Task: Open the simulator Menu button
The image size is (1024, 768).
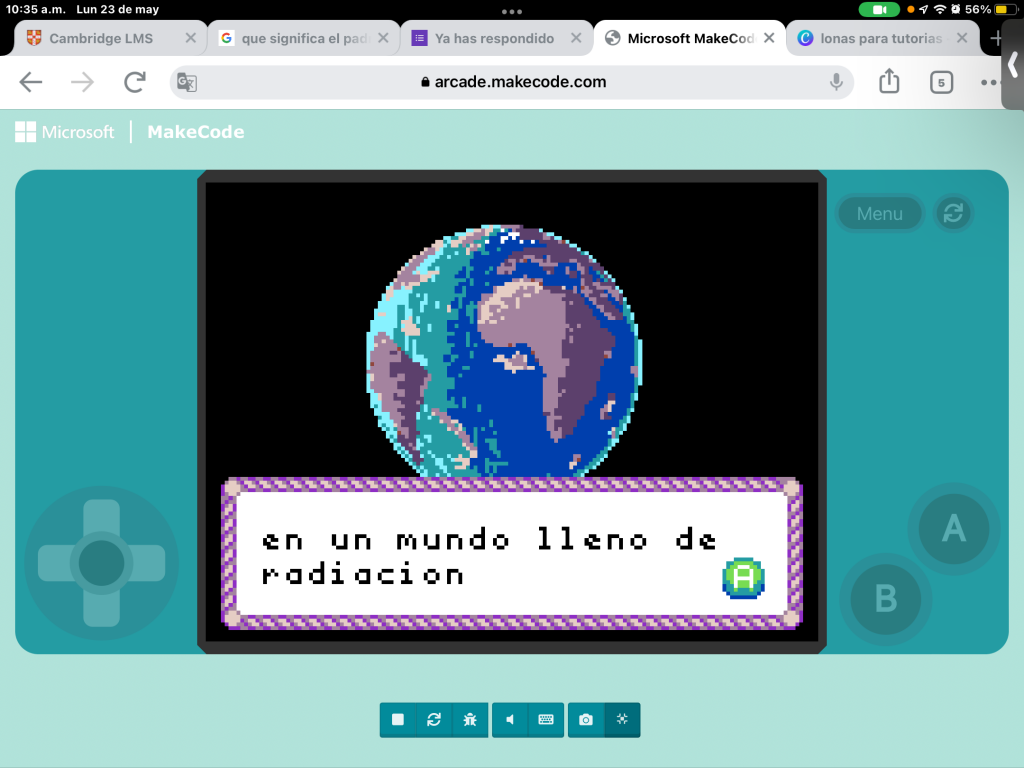Action: click(x=879, y=213)
